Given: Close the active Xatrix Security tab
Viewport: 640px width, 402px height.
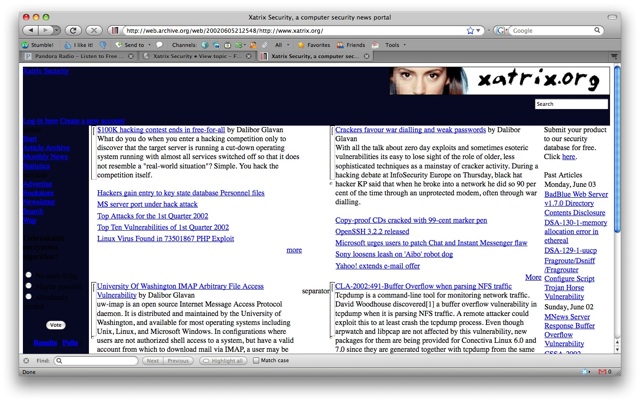Looking at the screenshot, I should 367,56.
